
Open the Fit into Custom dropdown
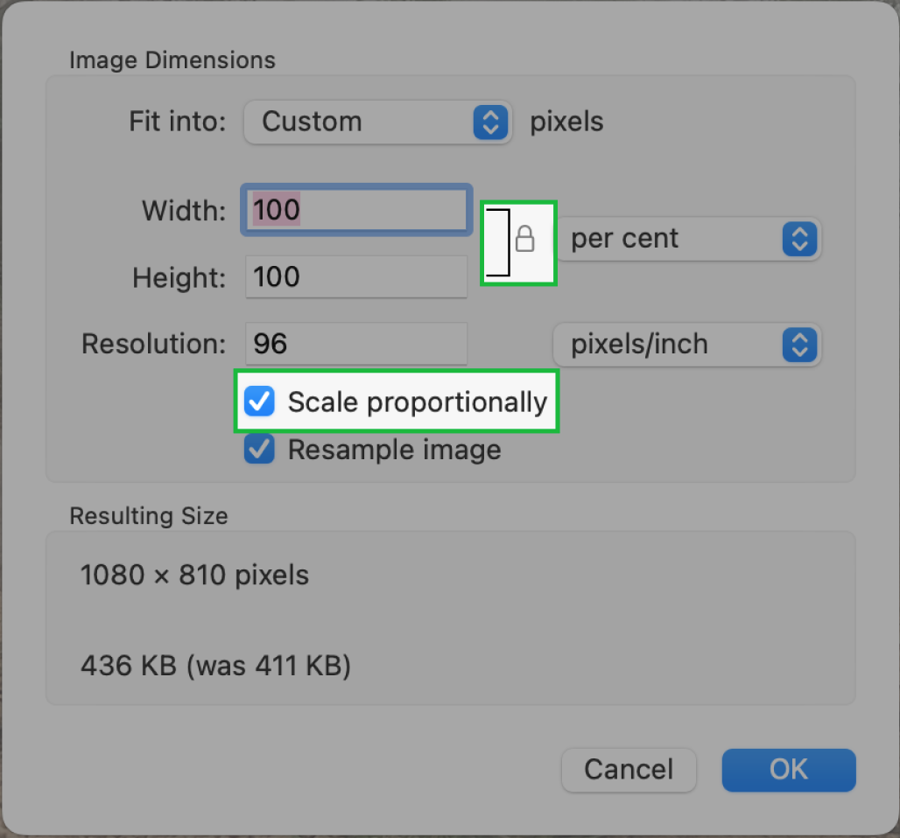[x=378, y=122]
